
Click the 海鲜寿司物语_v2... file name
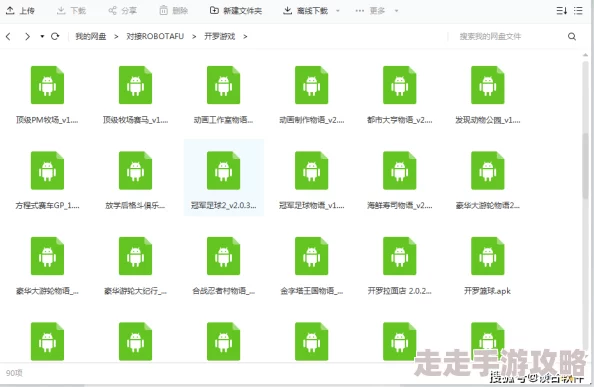click(400, 206)
